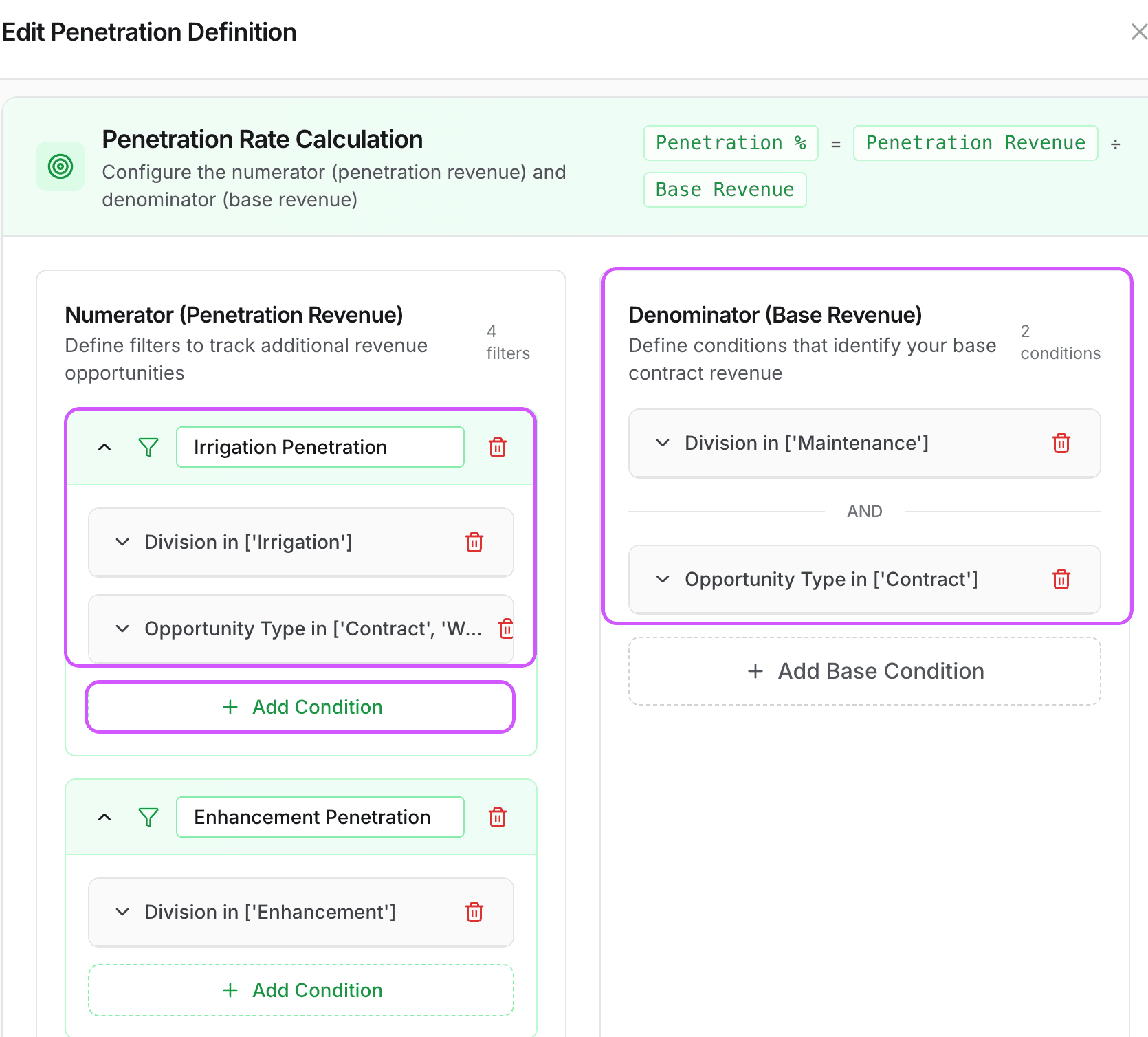Select the filter icon on Enhancement Penetration
This screenshot has height=1037, width=1148.
[148, 817]
